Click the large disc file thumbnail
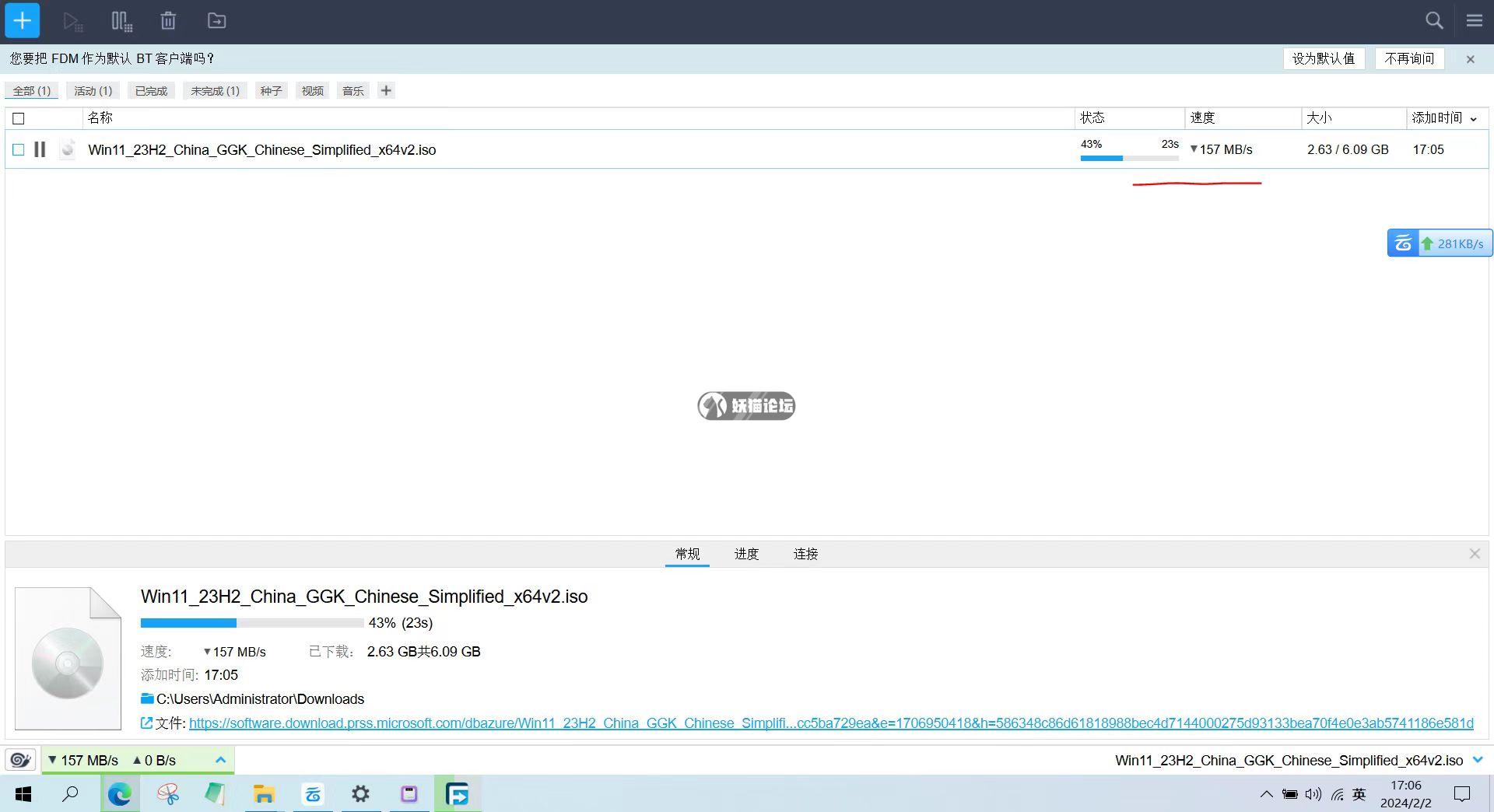 (68, 658)
